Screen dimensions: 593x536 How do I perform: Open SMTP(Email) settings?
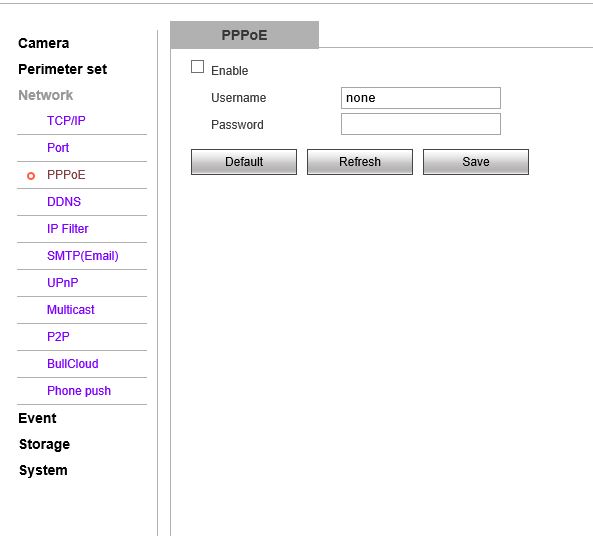click(x=82, y=256)
